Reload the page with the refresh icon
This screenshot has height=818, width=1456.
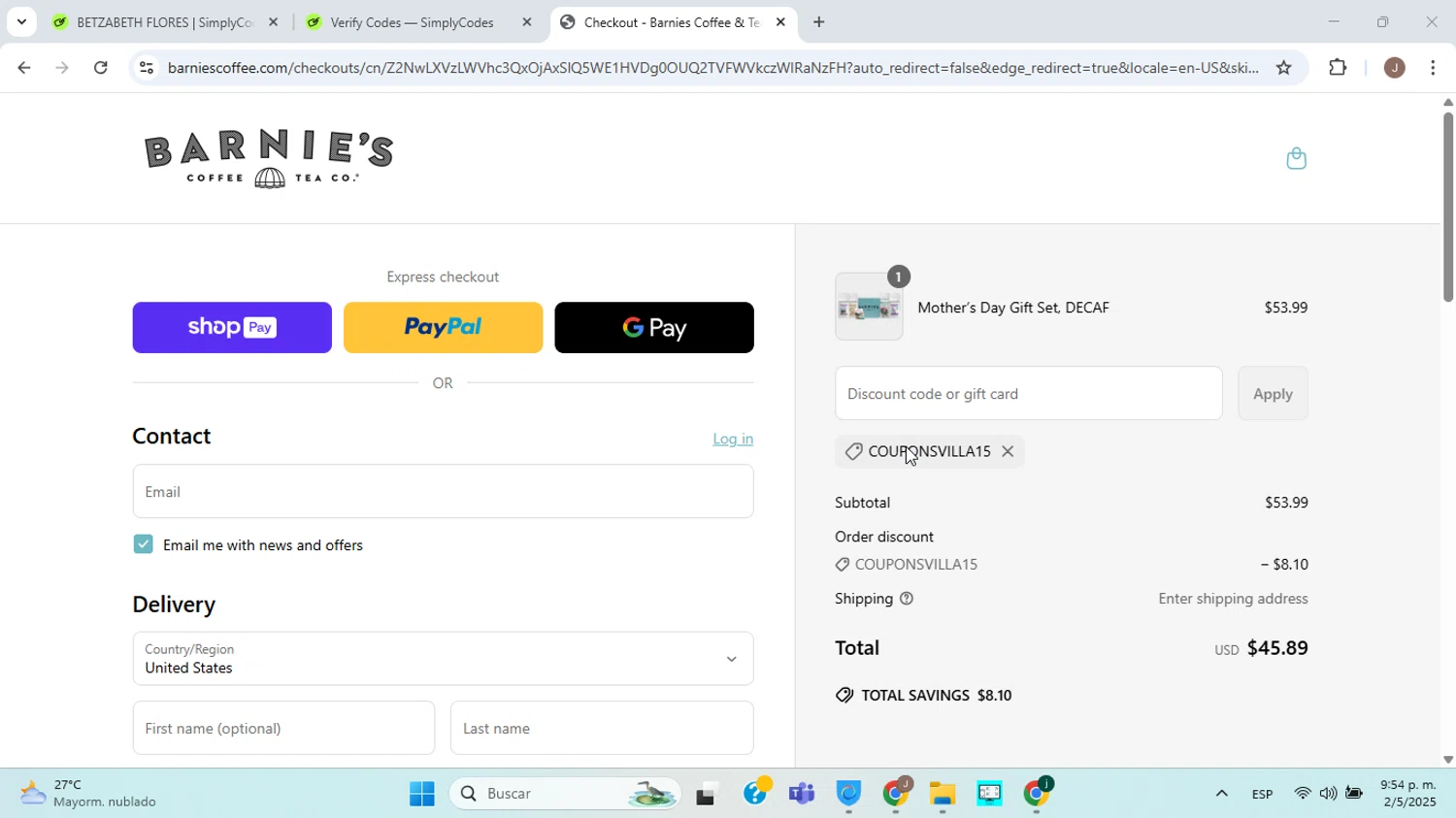[x=101, y=68]
